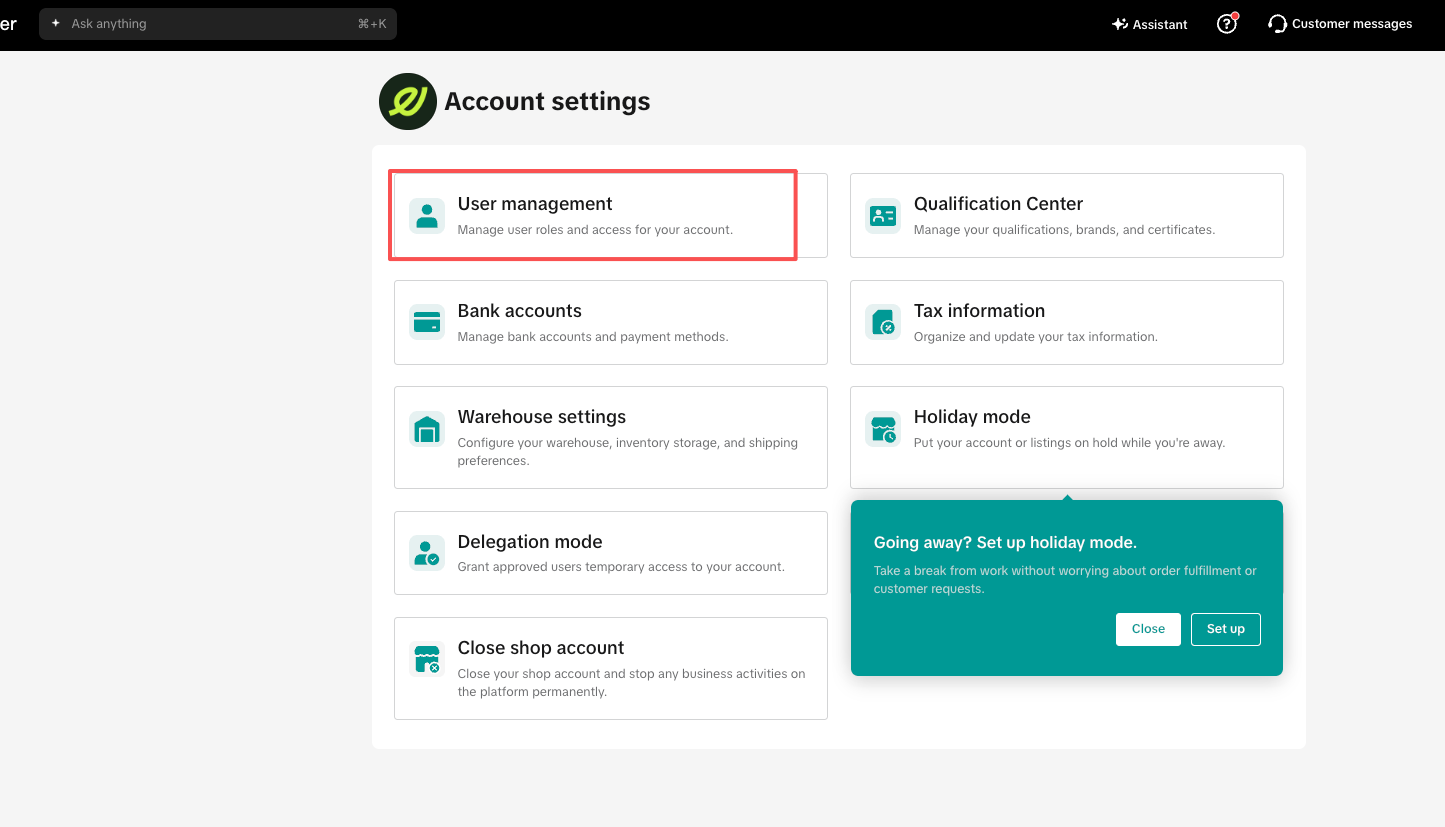Viewport: 1445px width, 827px height.
Task: Click the Tax information document icon
Action: pos(883,323)
